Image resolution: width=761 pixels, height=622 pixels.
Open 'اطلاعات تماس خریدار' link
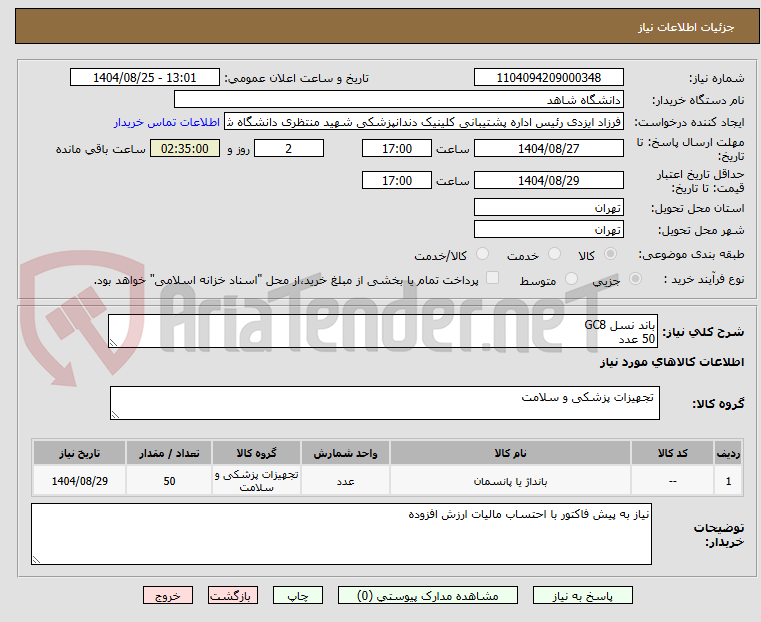click(167, 122)
